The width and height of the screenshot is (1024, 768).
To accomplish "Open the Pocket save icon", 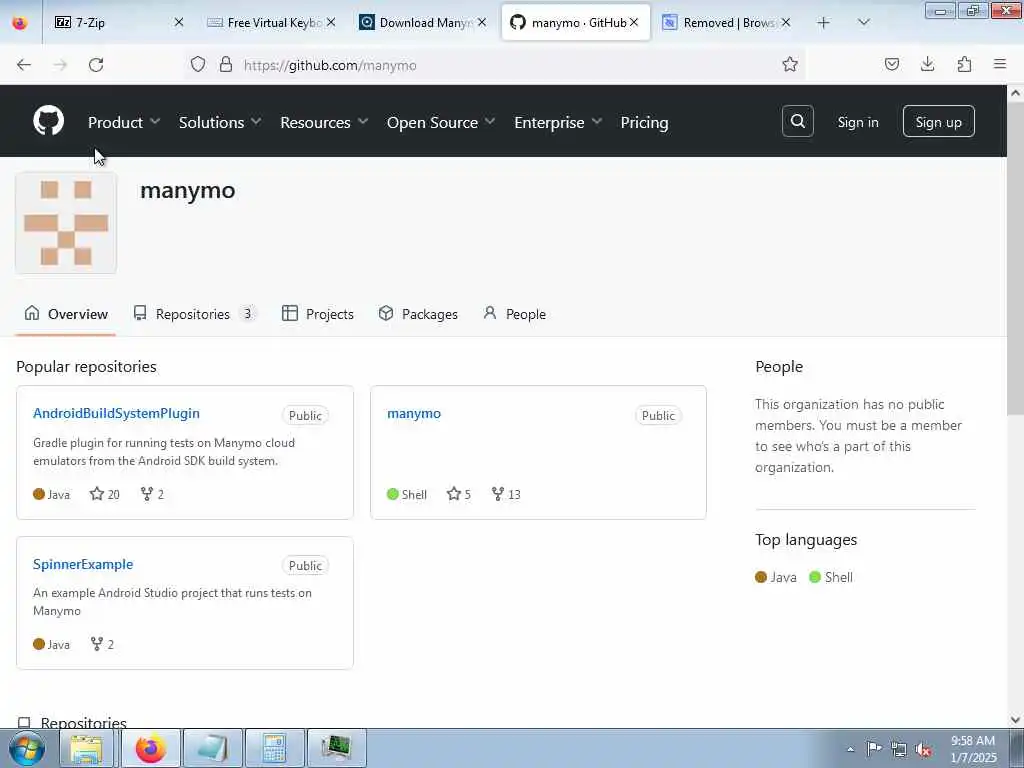I will (891, 64).
